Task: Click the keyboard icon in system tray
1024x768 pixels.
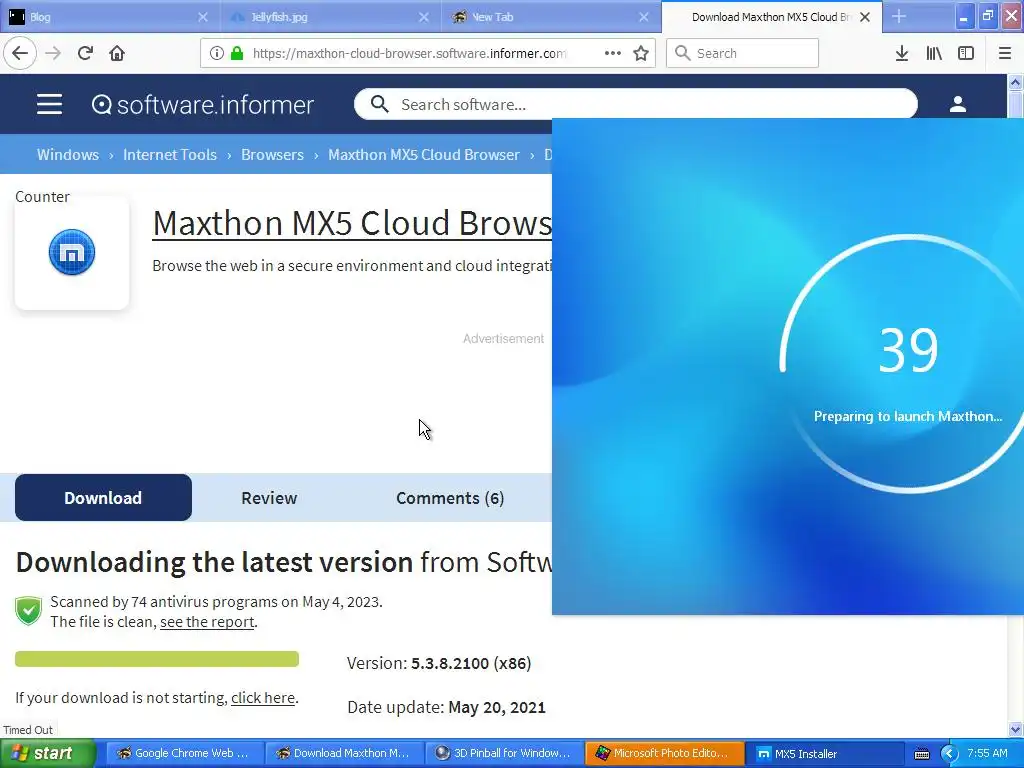Action: [921, 754]
